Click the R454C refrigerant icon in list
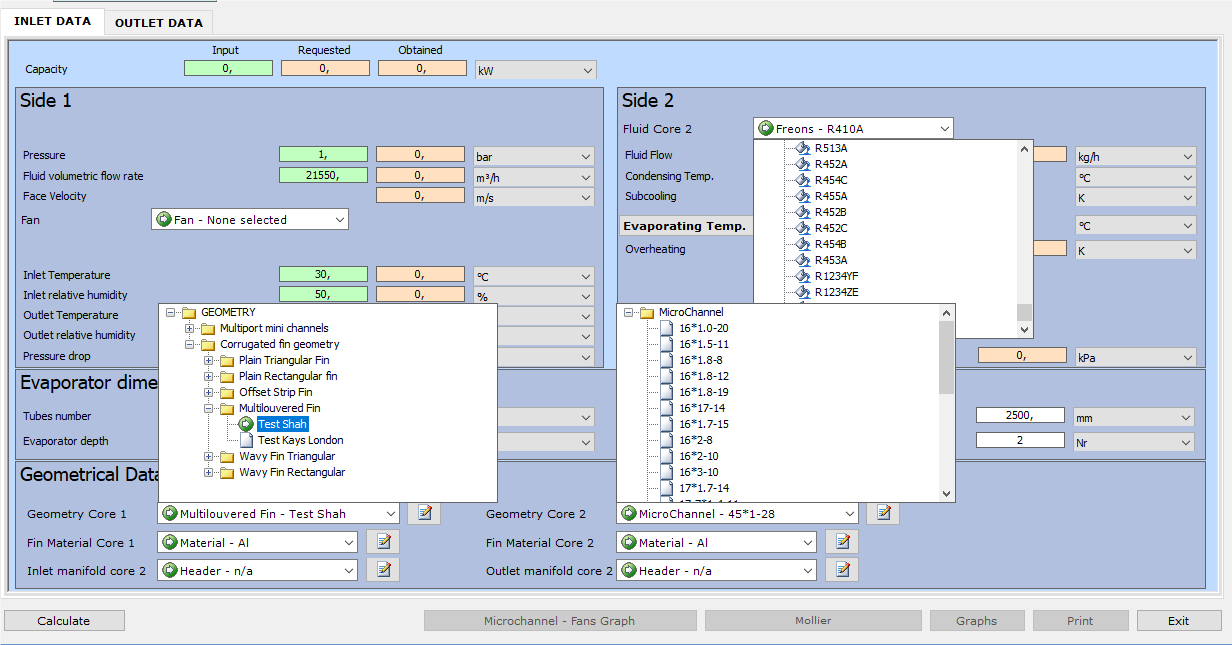Image resolution: width=1232 pixels, height=645 pixels. coord(801,180)
